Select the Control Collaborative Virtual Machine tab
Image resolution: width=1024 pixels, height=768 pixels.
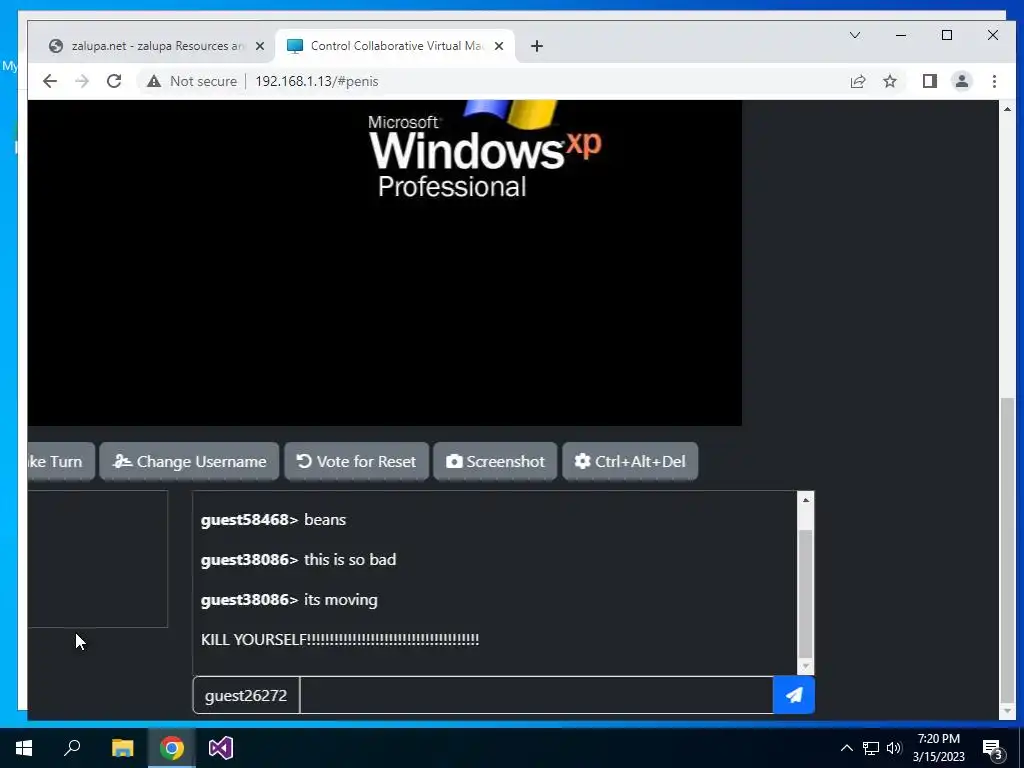[x=395, y=46]
